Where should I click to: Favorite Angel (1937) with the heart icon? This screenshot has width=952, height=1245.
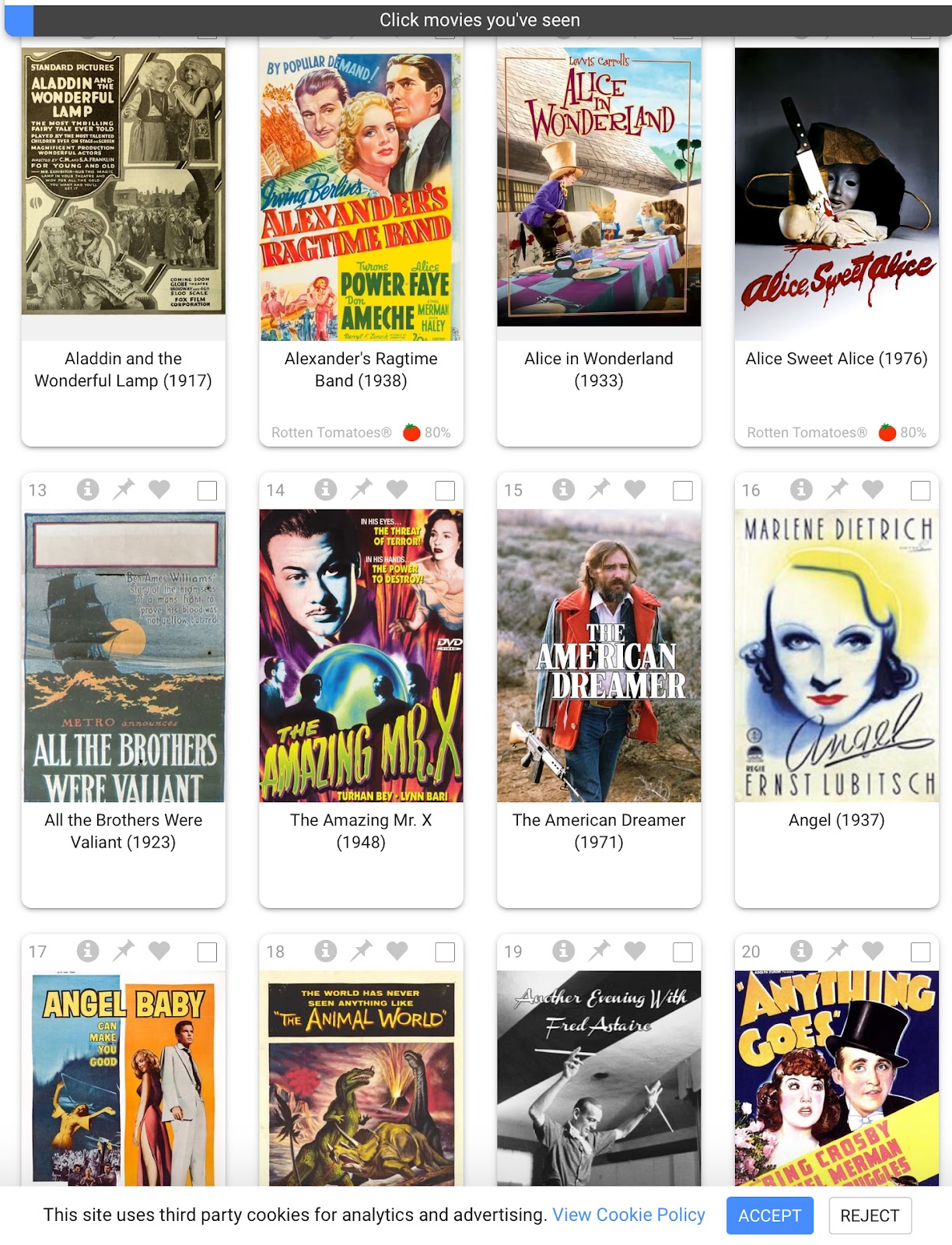873,489
